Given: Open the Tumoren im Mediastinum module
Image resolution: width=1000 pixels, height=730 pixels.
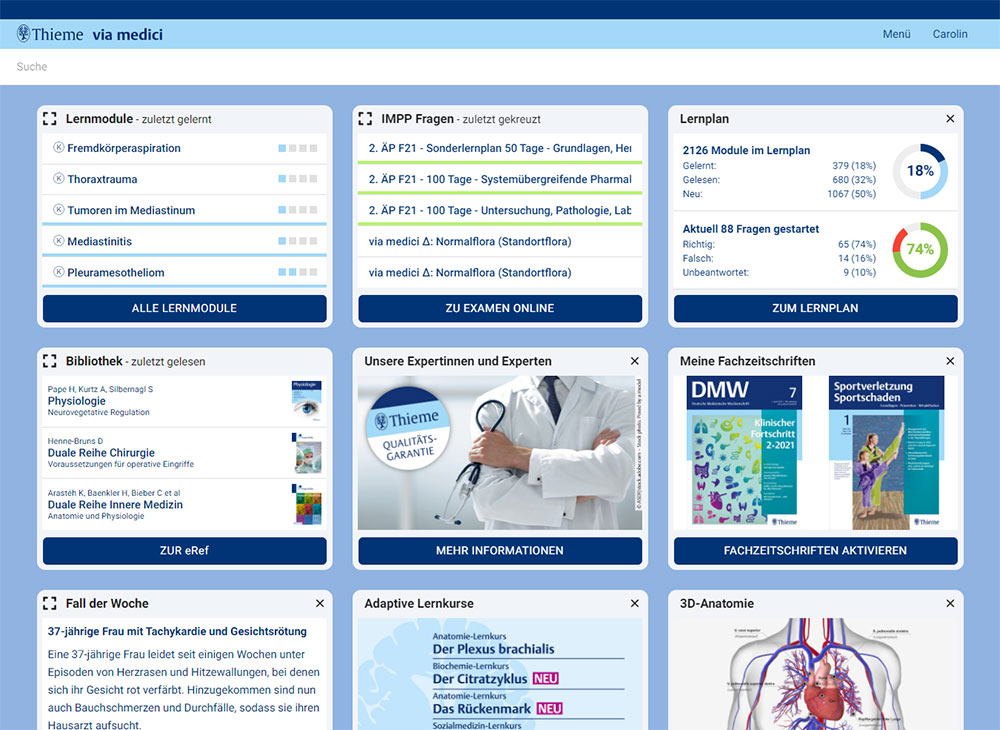Looking at the screenshot, I should pyautogui.click(x=131, y=210).
